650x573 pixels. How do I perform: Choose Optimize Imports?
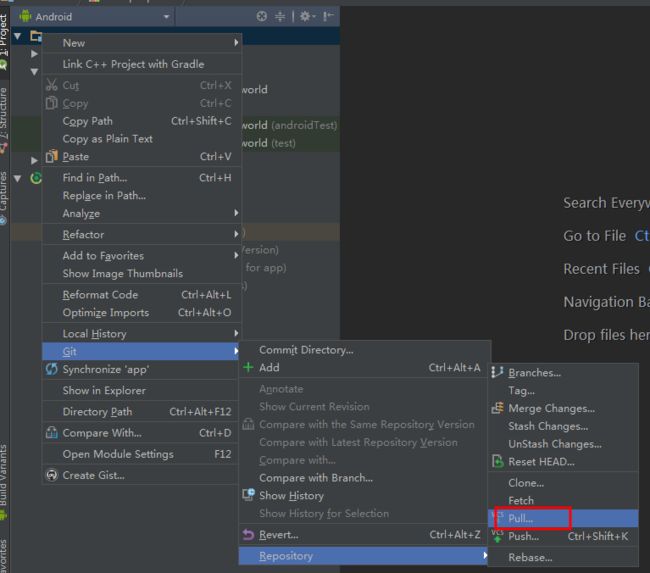point(141,313)
